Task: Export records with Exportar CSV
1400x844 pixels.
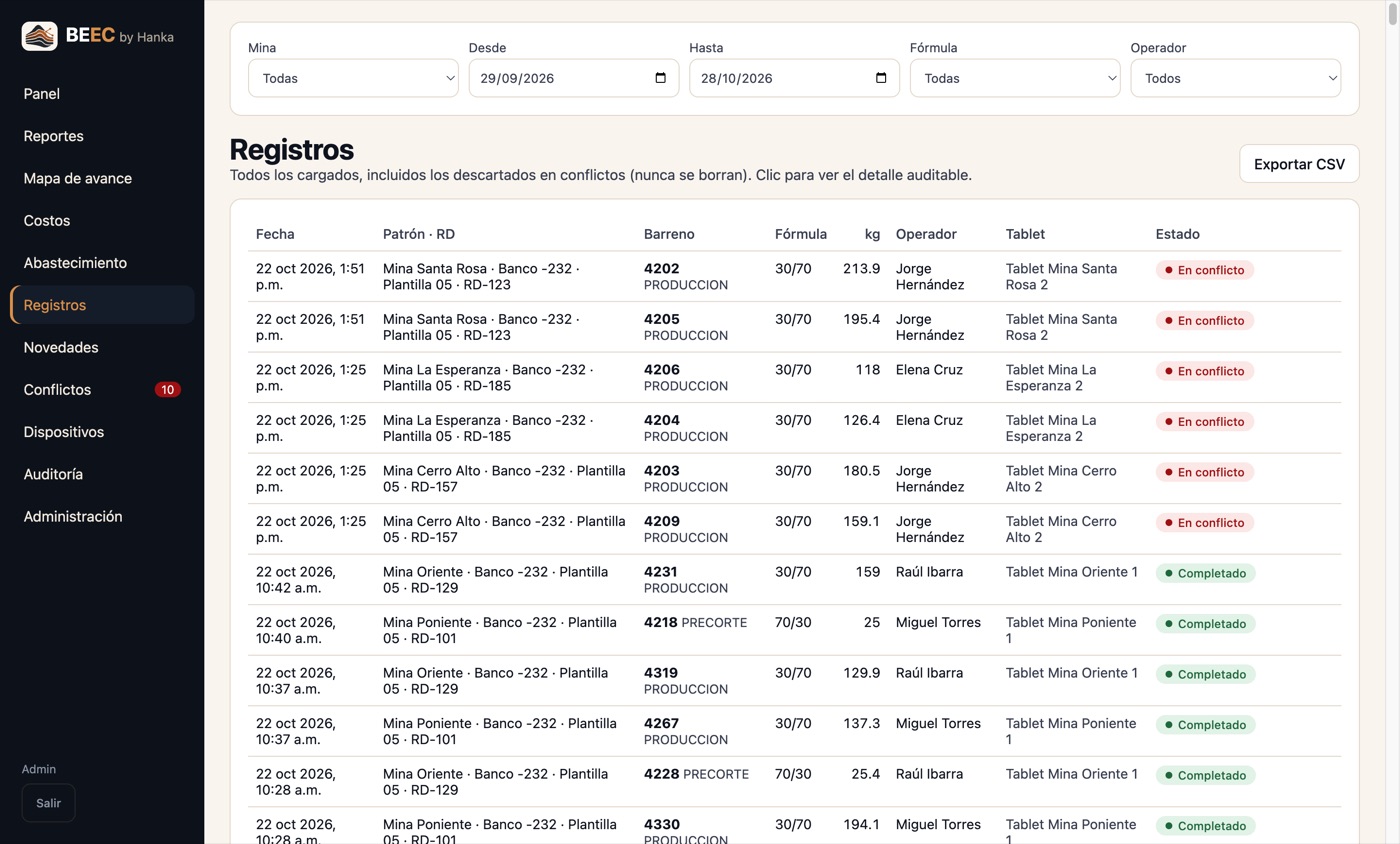Action: click(x=1299, y=164)
